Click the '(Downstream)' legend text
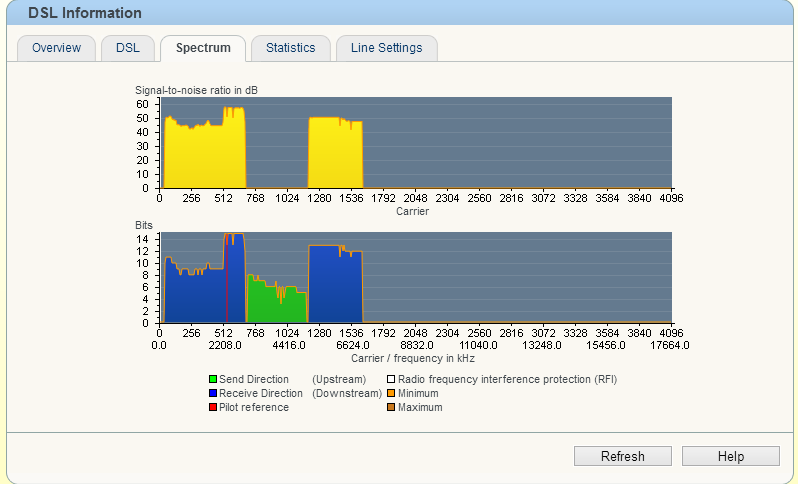This screenshot has height=484, width=798. (347, 393)
